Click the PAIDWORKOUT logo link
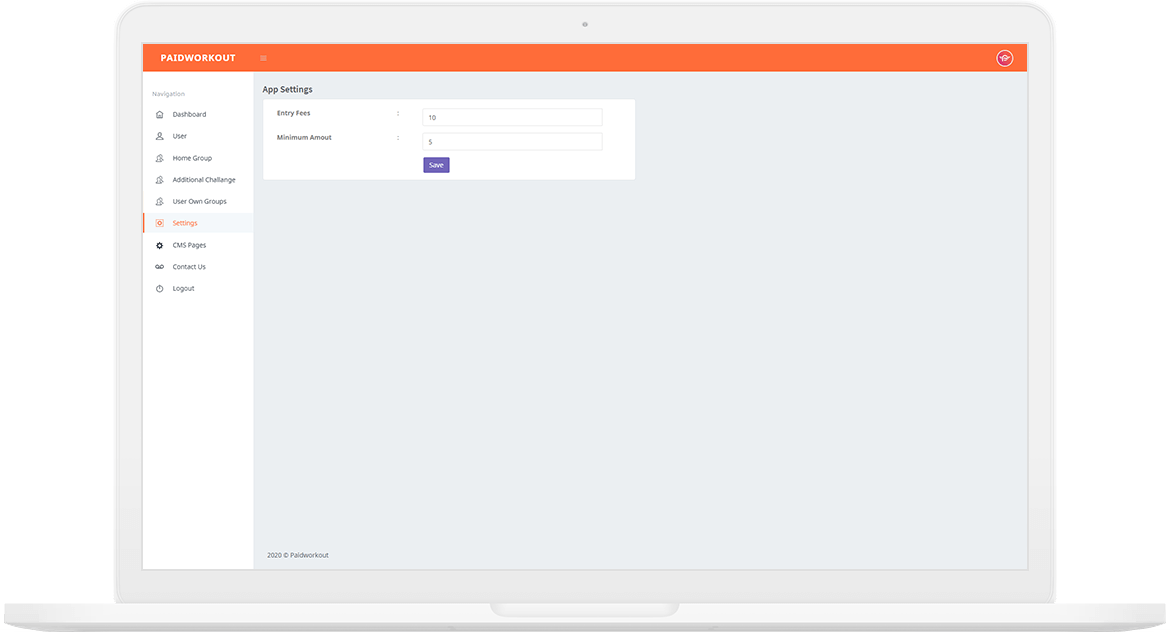 point(198,58)
